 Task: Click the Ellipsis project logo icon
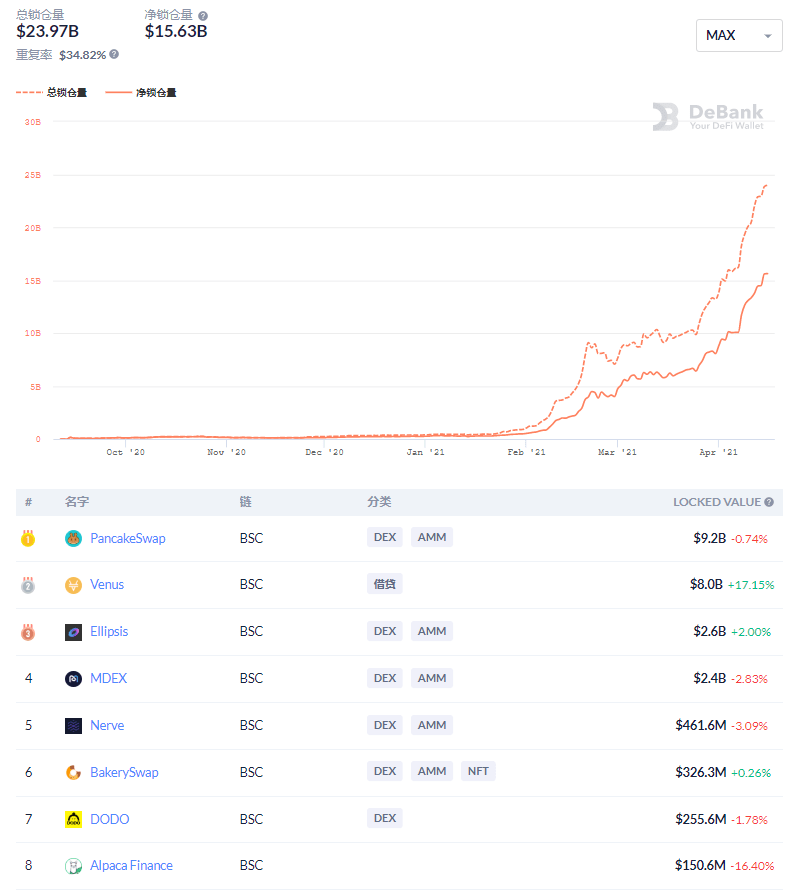point(73,632)
